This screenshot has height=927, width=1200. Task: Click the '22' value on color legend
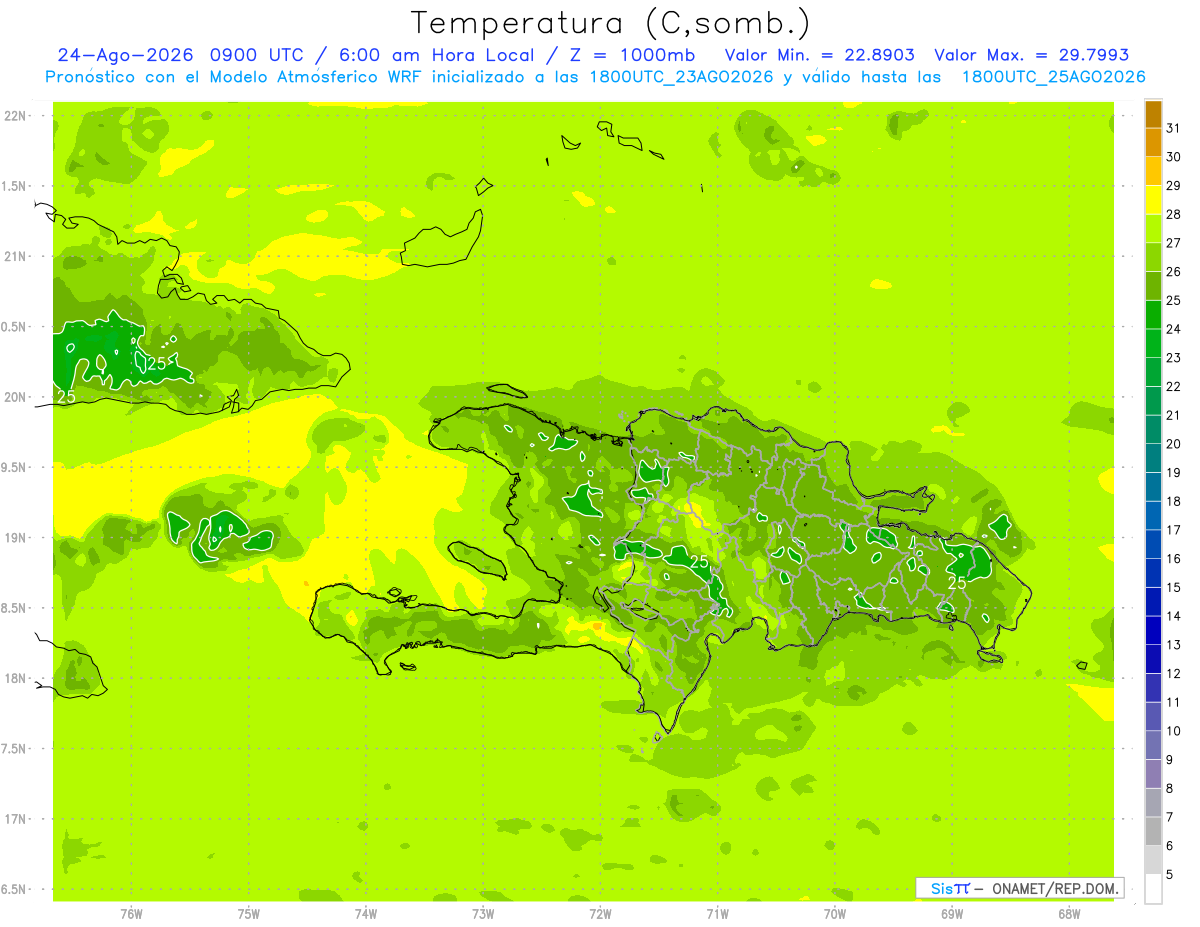[x=1174, y=386]
